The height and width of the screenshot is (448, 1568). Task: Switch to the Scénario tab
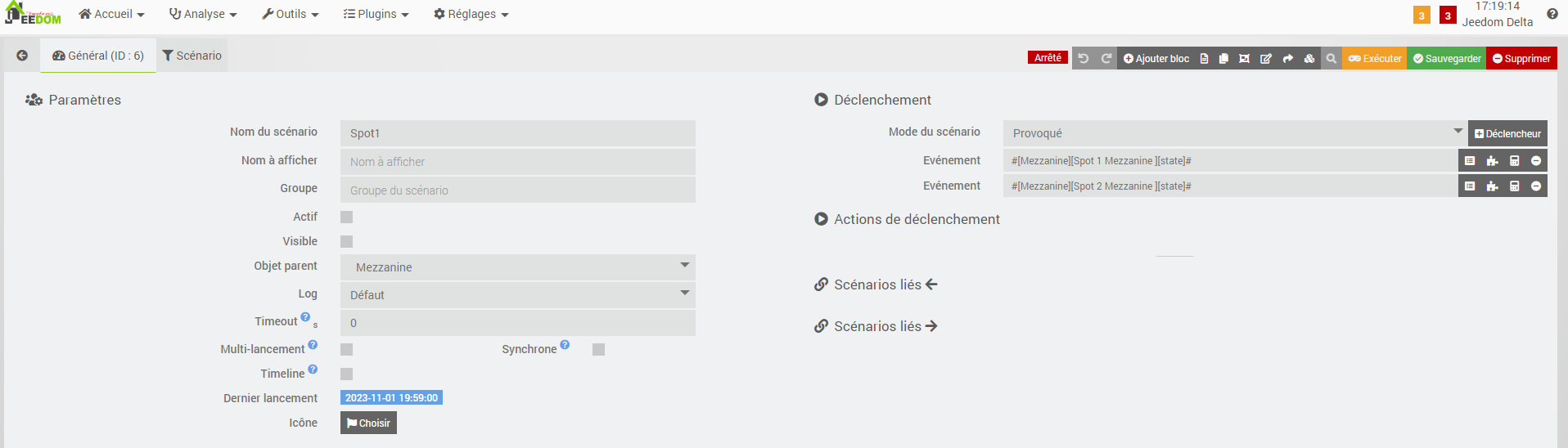tap(192, 56)
